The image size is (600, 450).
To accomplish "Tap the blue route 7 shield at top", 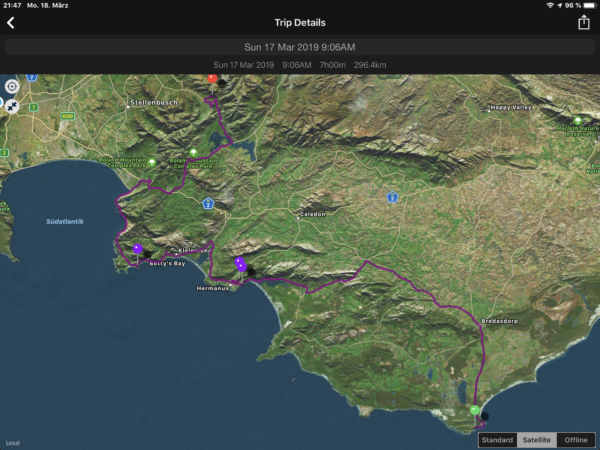I will [x=32, y=77].
